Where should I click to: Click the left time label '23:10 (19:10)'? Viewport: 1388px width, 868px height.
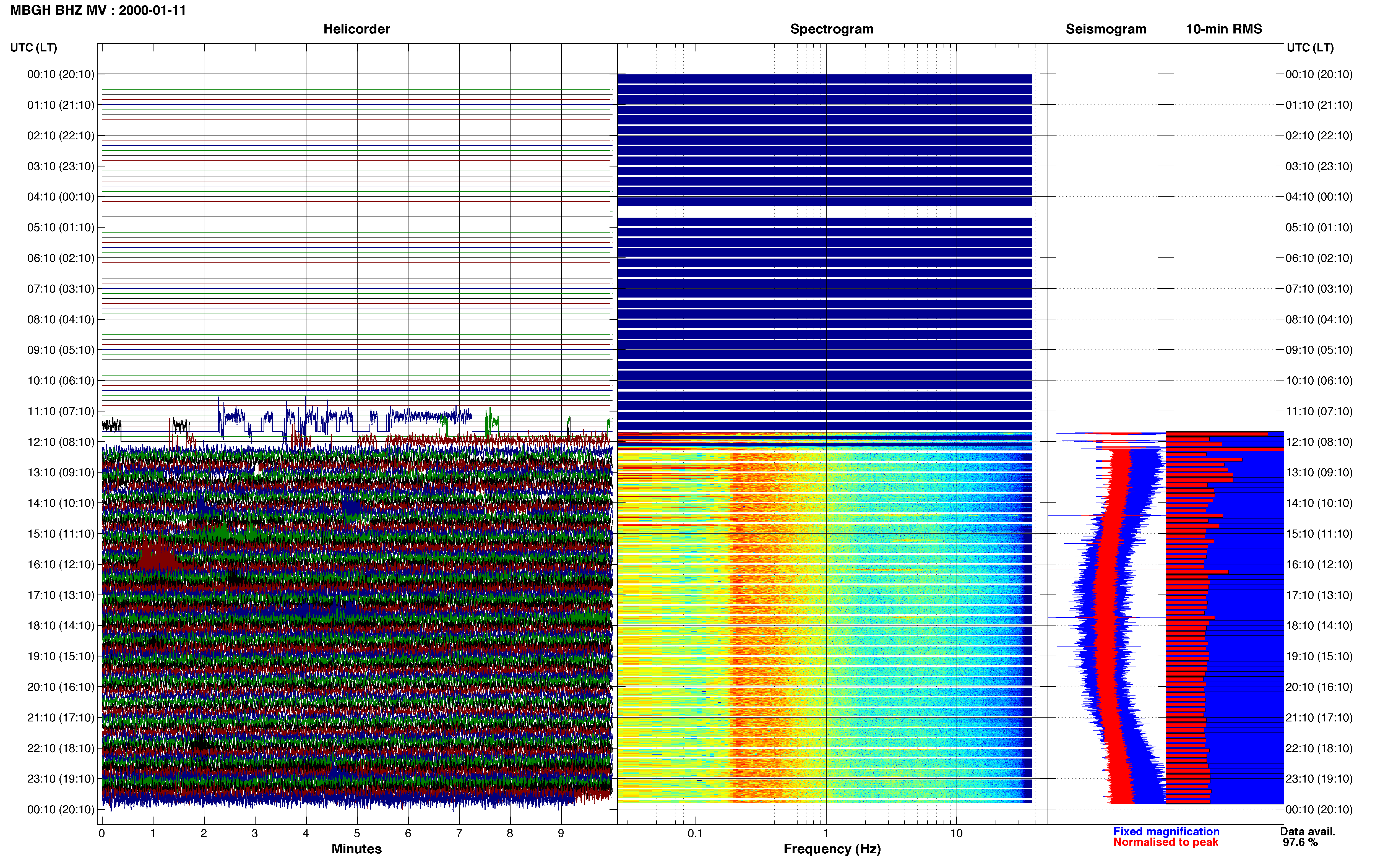pyautogui.click(x=61, y=779)
